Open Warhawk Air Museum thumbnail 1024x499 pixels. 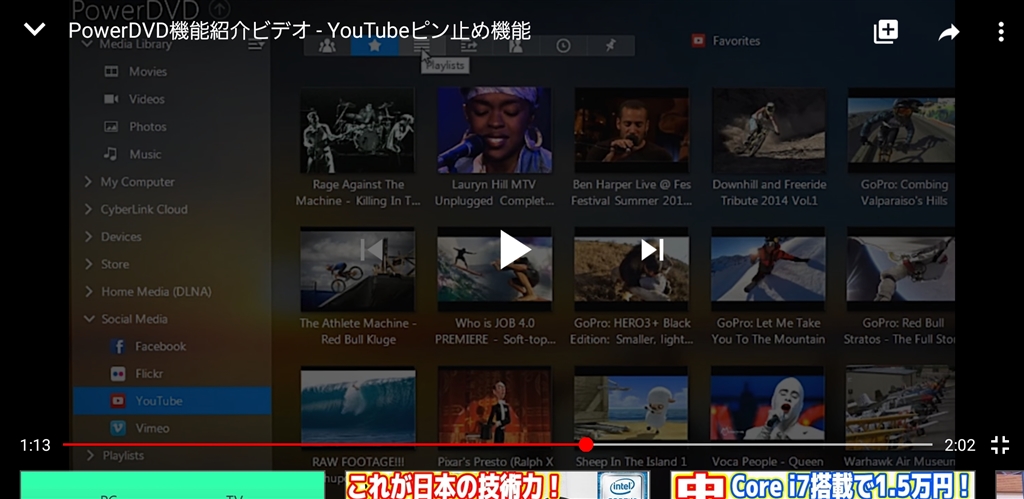[x=901, y=408]
